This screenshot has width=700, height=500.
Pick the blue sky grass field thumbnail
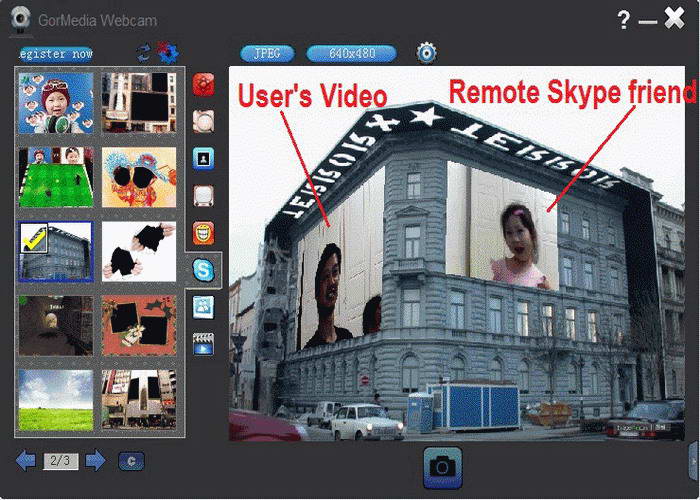click(x=56, y=399)
